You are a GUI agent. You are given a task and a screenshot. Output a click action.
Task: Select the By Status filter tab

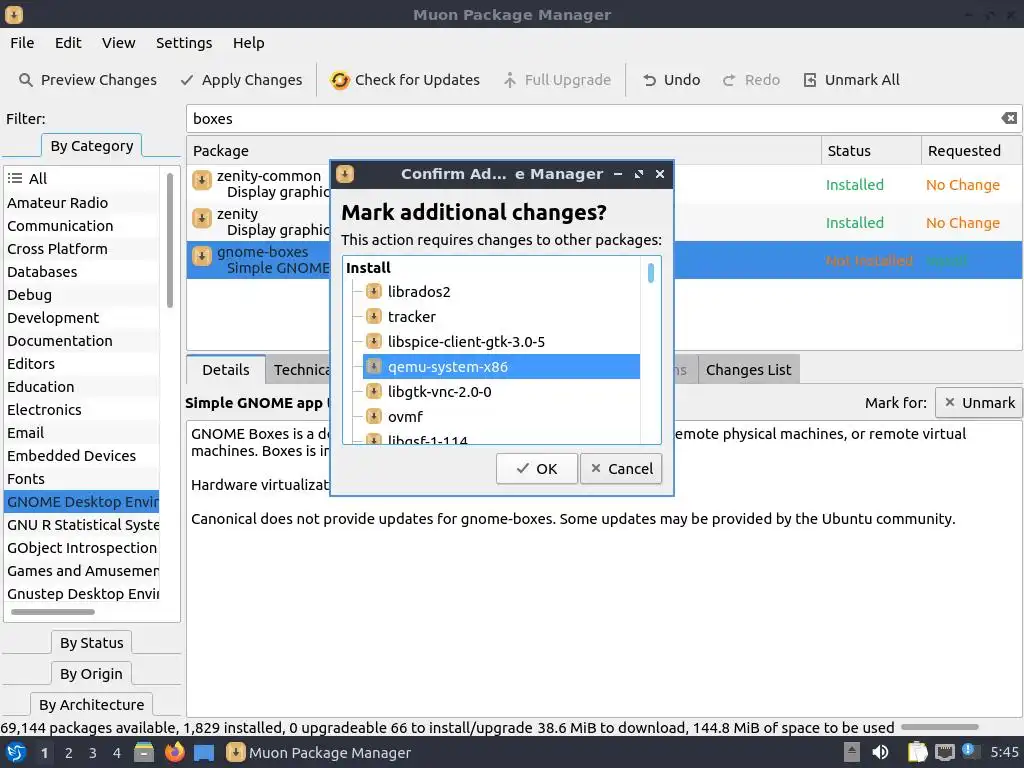coord(91,643)
